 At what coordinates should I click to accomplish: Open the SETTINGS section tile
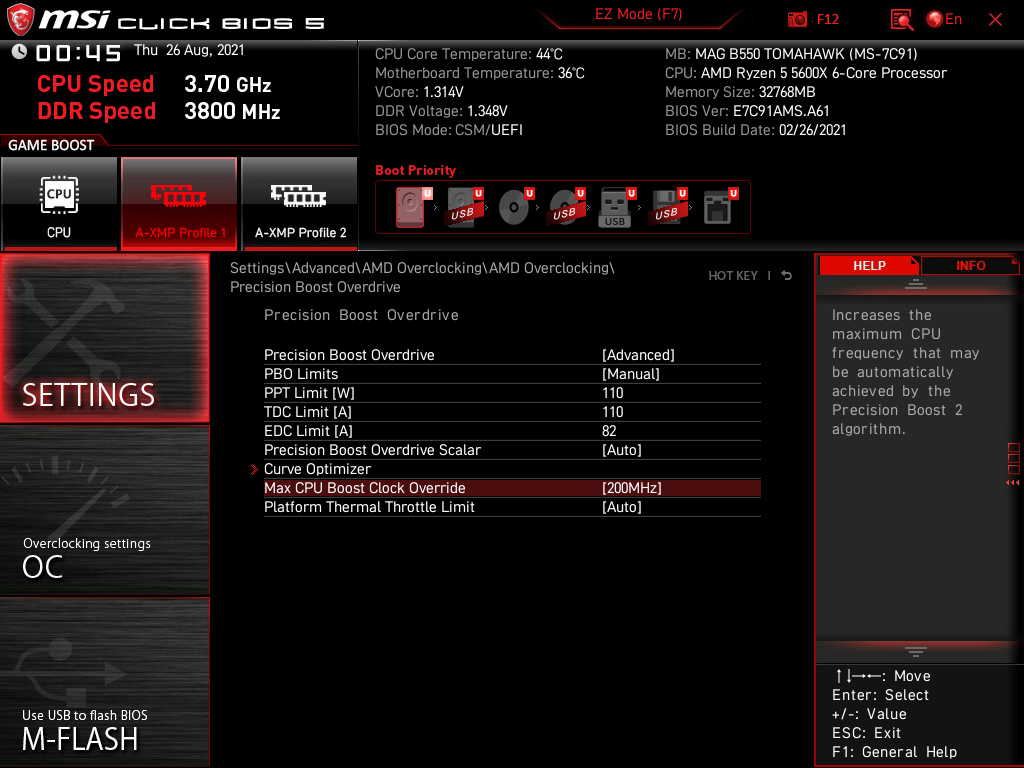point(104,338)
